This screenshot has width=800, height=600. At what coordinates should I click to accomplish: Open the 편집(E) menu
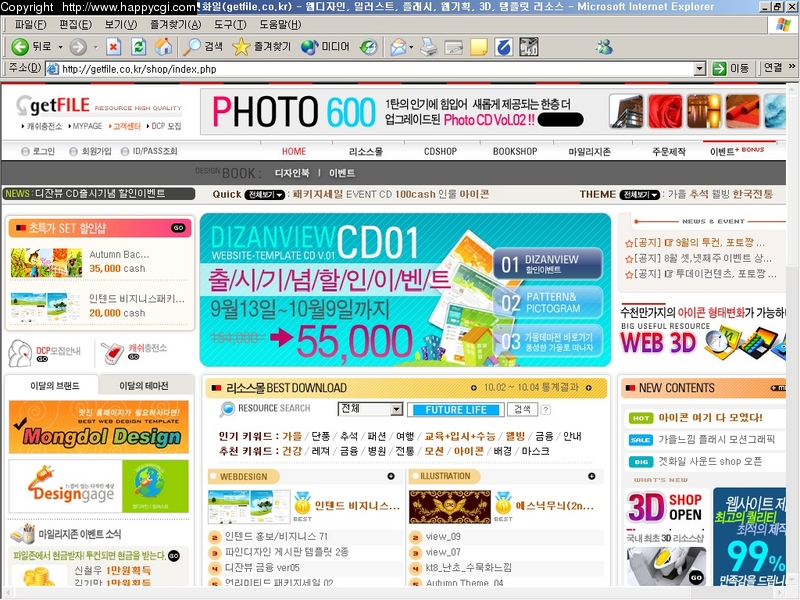pos(76,24)
